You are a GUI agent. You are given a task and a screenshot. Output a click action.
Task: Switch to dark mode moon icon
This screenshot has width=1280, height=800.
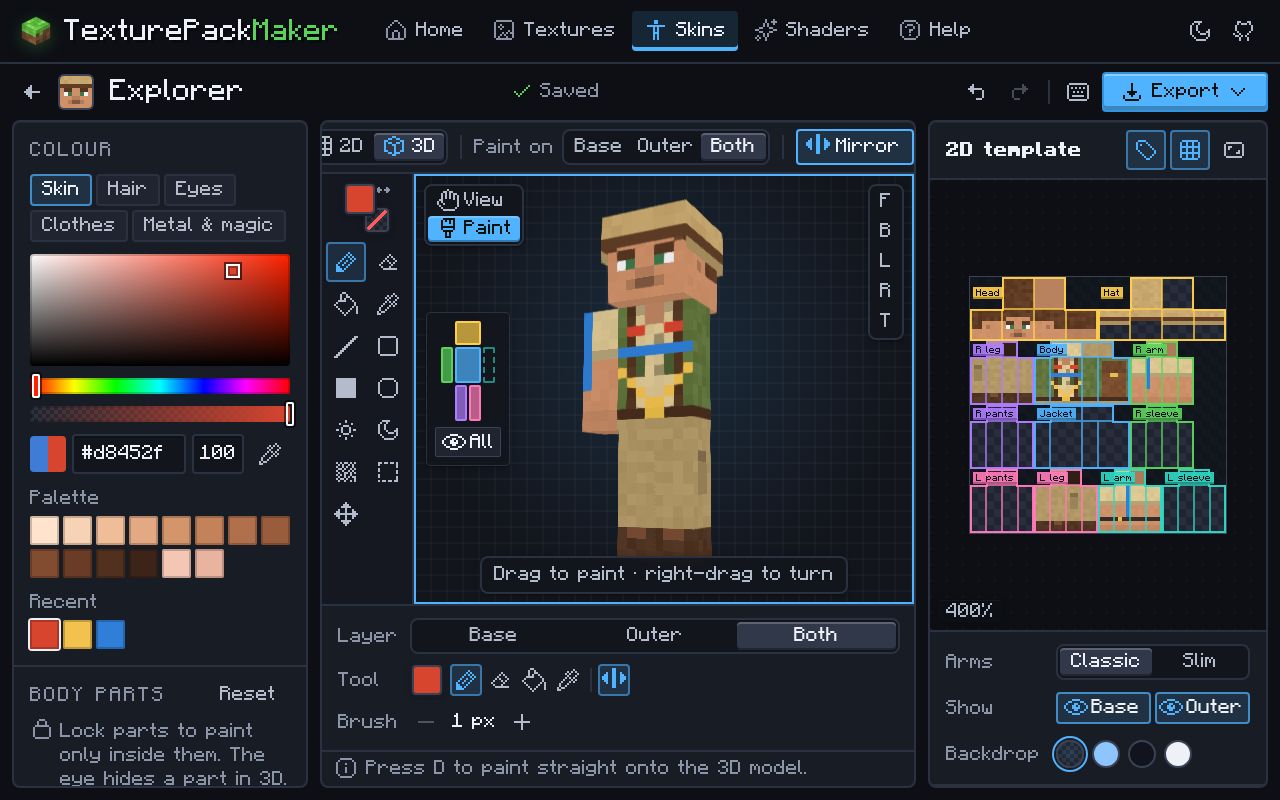[1200, 30]
